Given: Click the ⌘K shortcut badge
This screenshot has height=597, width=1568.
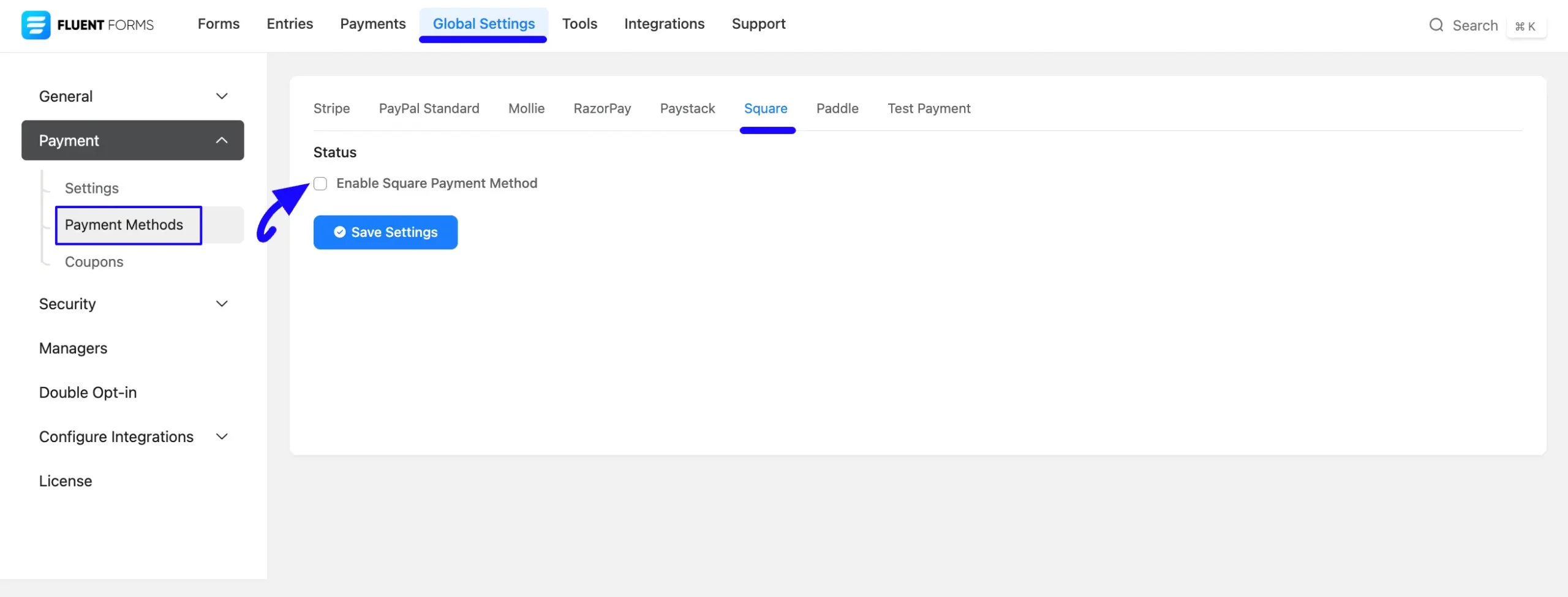Looking at the screenshot, I should coord(1526,26).
